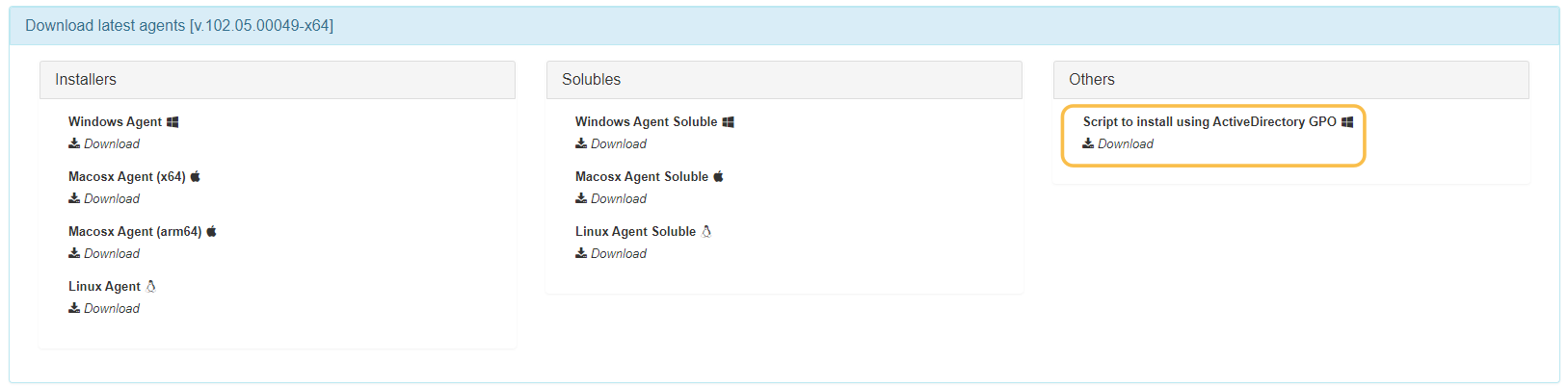
Task: Click the Apple logo beside Macosx Agent (x64)
Action: click(195, 176)
